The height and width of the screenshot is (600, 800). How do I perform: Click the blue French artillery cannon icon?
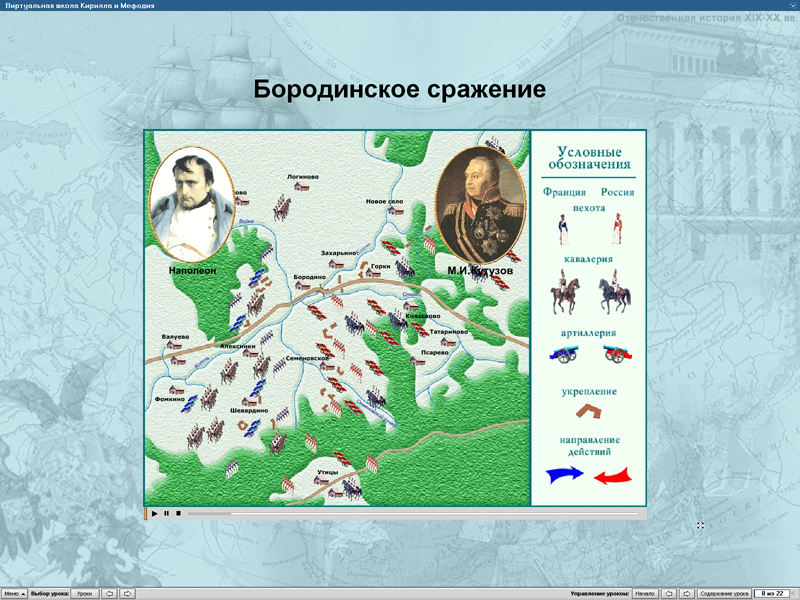563,352
